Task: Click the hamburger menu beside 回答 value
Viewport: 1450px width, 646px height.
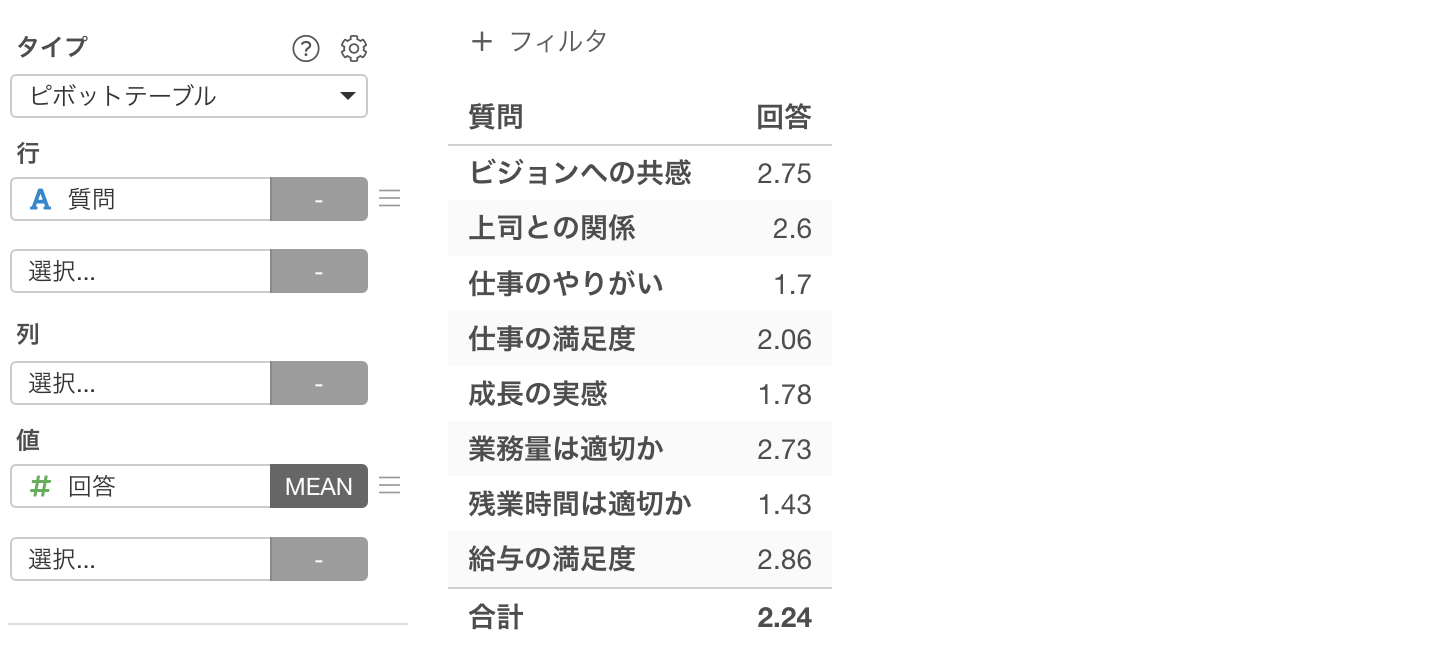Action: click(390, 486)
